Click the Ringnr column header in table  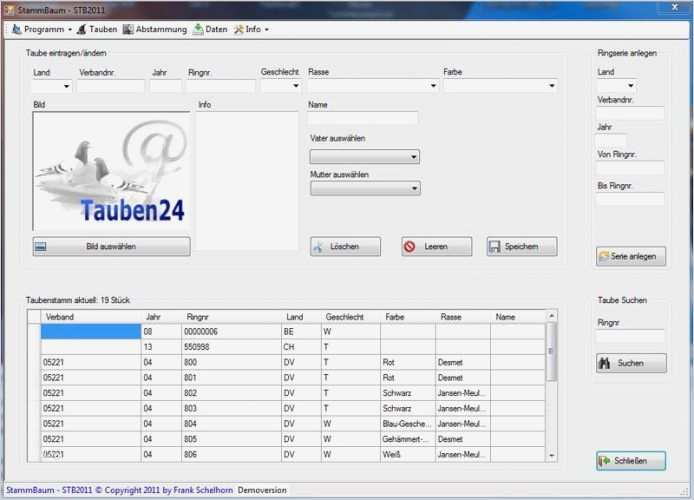tap(231, 317)
